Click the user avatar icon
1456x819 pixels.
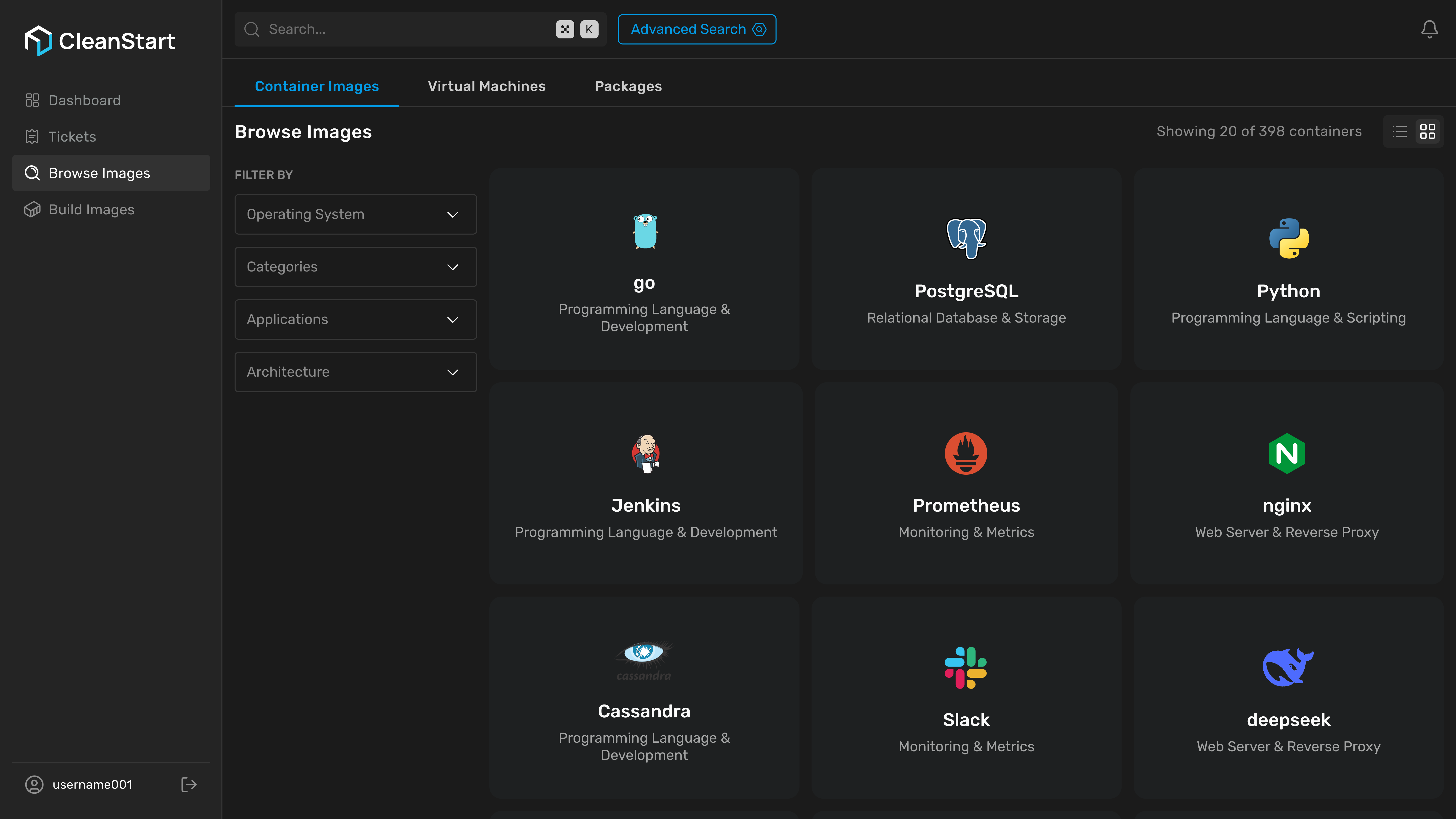(34, 785)
